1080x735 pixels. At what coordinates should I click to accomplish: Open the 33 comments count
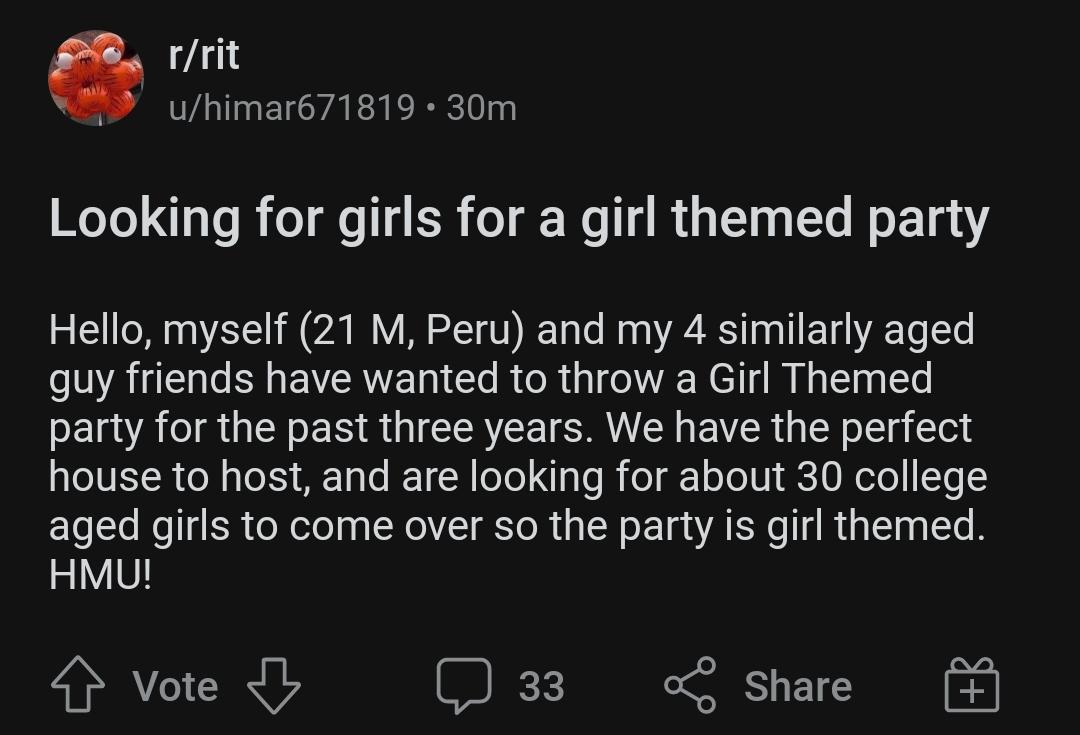[541, 686]
